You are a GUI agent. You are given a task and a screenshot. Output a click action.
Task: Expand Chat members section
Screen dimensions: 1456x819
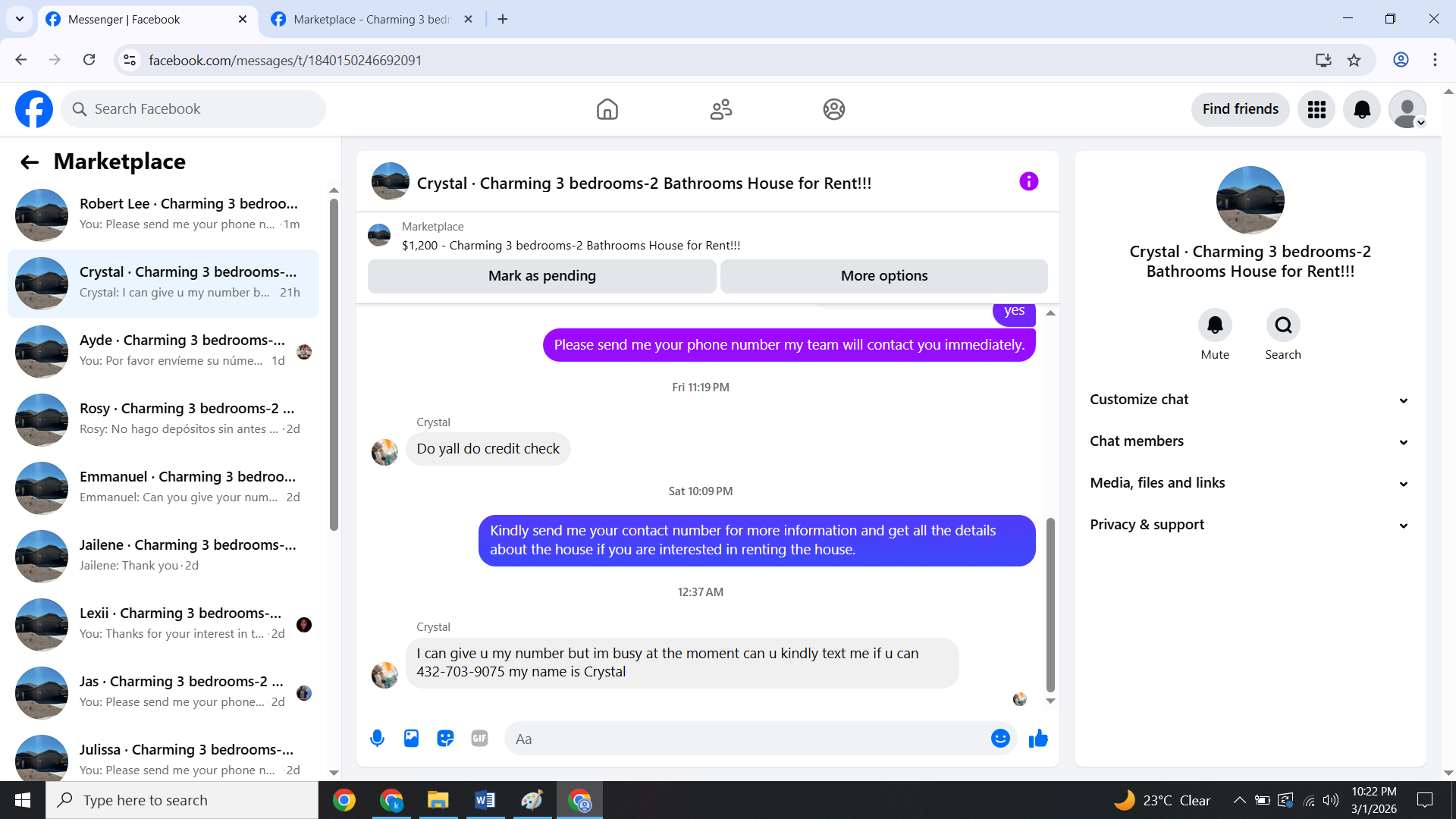(x=1250, y=441)
